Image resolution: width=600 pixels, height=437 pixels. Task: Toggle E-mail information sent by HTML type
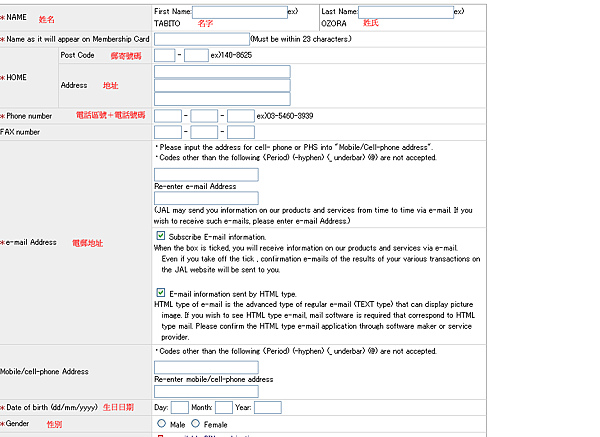click(161, 293)
